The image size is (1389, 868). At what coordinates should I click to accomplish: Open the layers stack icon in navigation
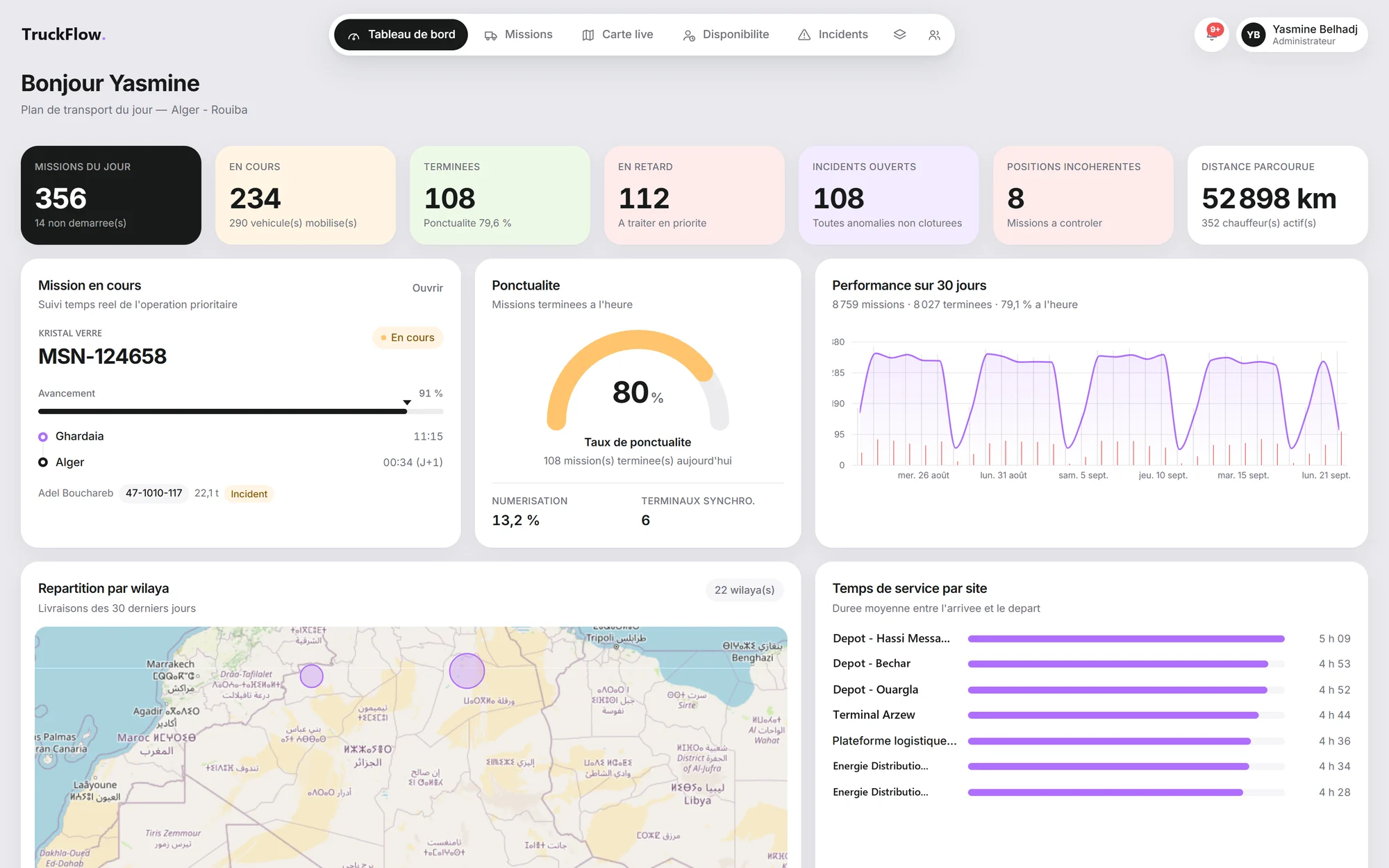pos(899,35)
